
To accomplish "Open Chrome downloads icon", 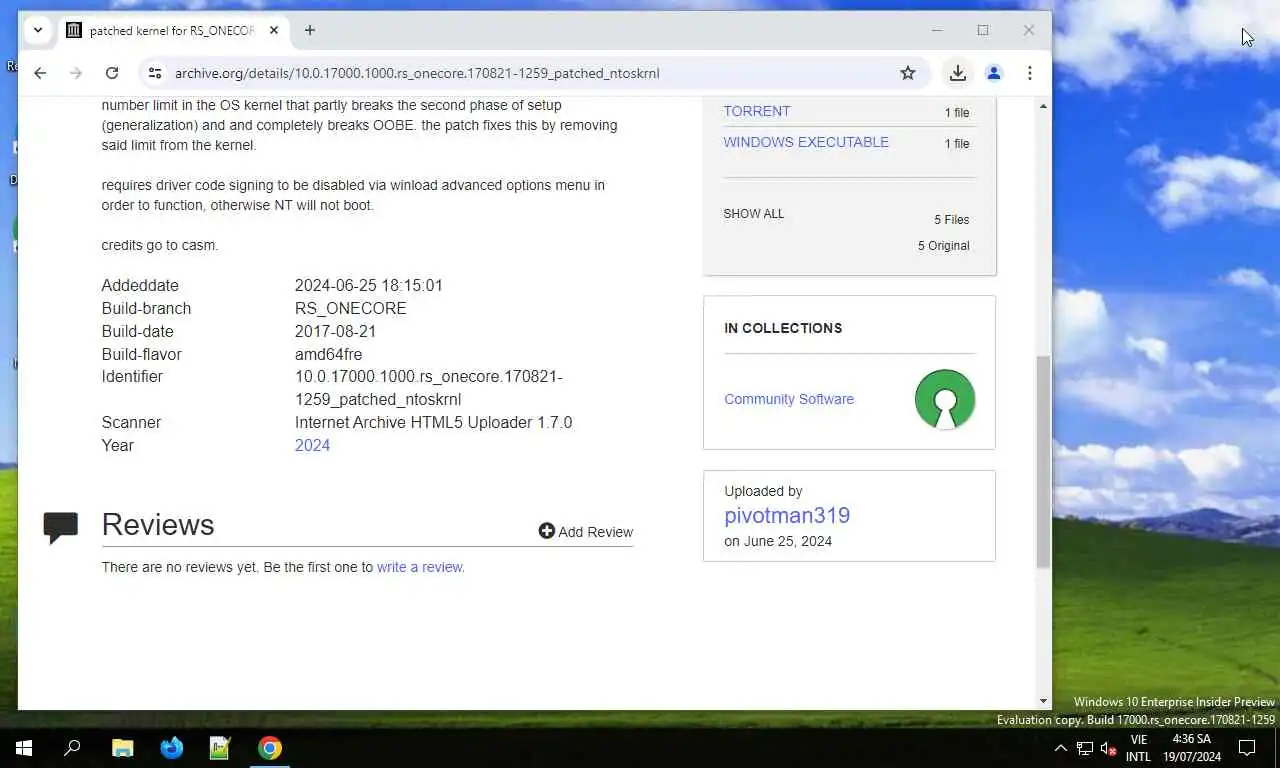I will pyautogui.click(x=958, y=73).
